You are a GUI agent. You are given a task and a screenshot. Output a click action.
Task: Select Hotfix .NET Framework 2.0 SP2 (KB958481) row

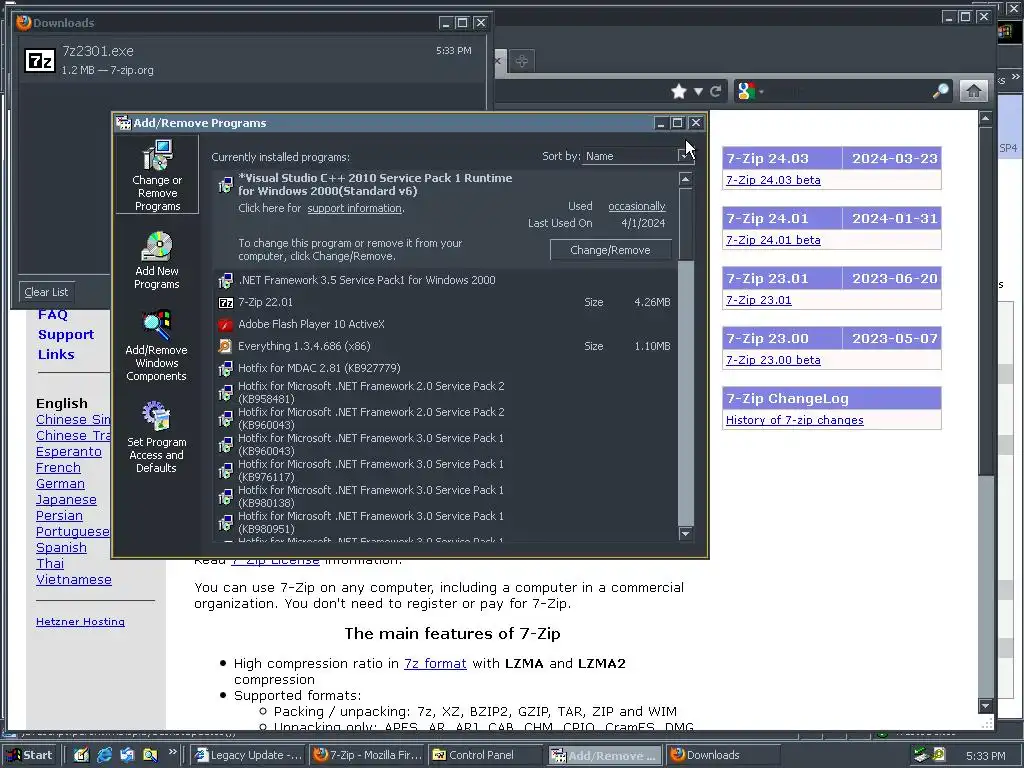(x=446, y=392)
